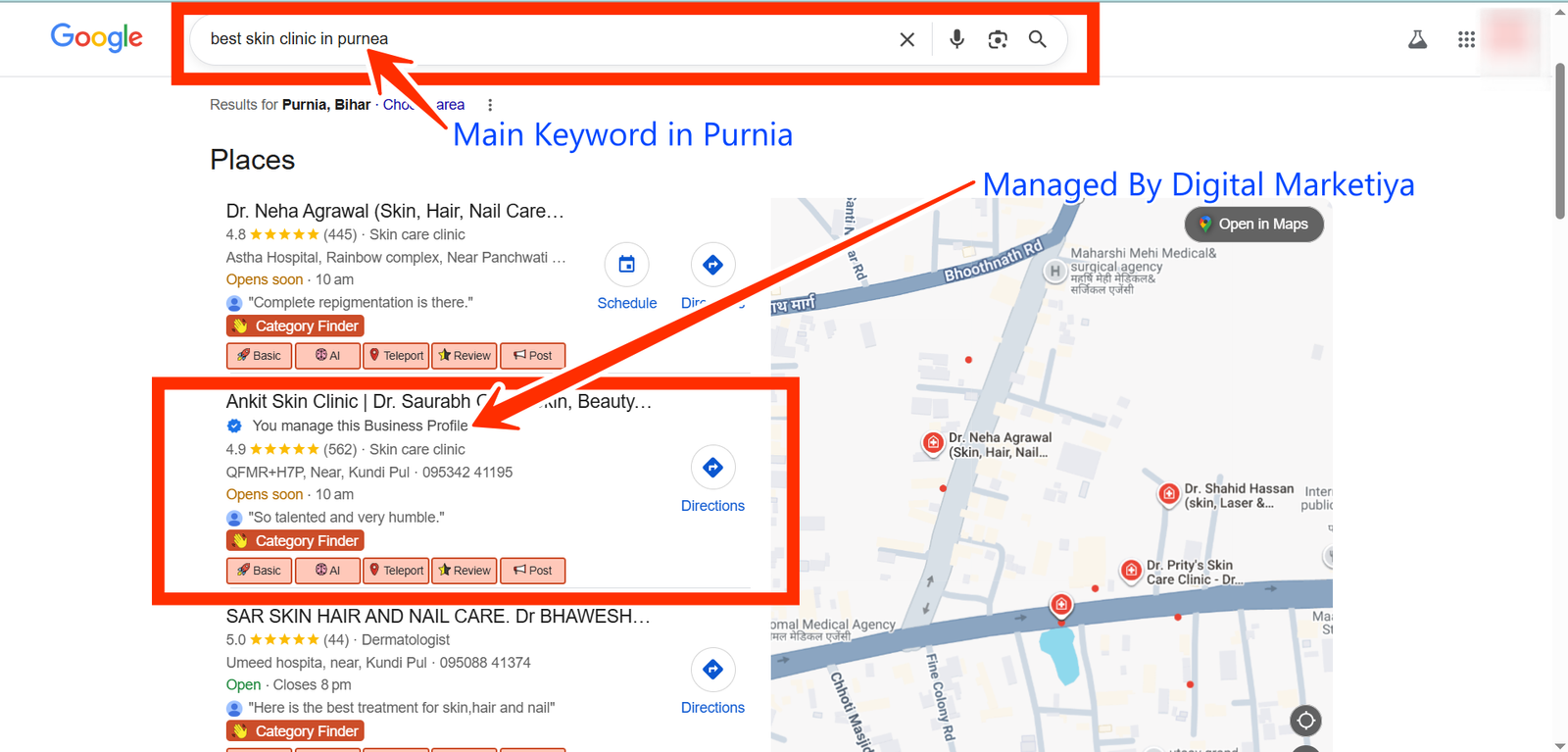Click the magnifying glass search icon
The height and width of the screenshot is (752, 1568).
coord(1037,39)
